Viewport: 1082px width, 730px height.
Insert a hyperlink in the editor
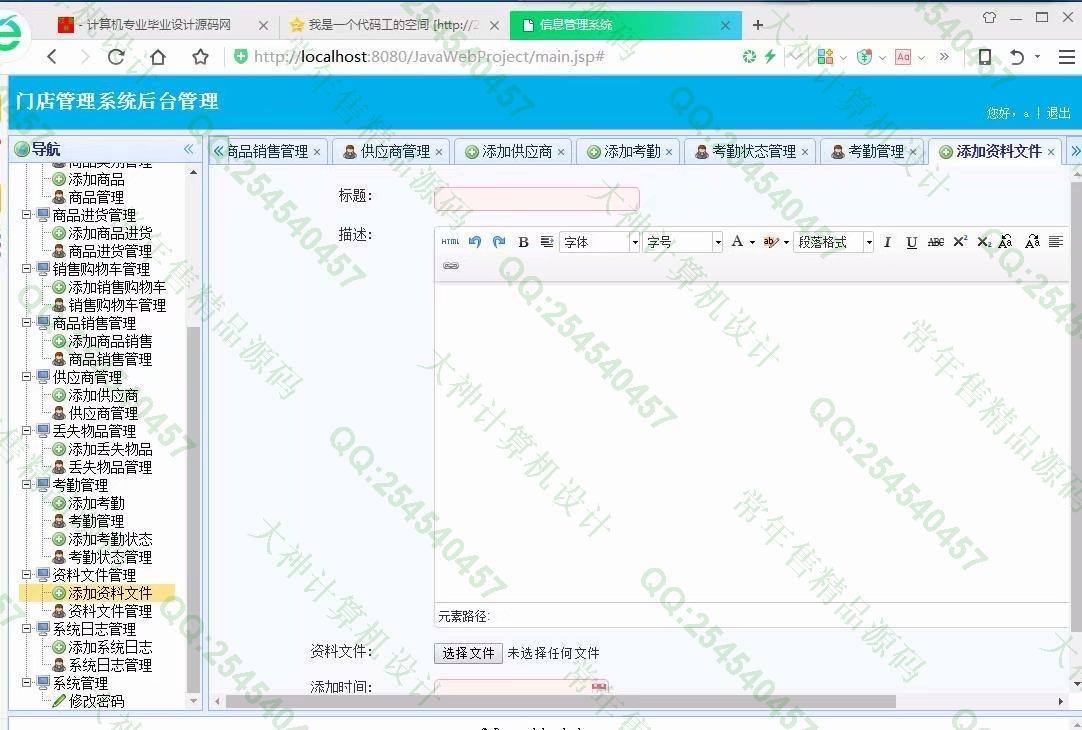click(x=451, y=266)
